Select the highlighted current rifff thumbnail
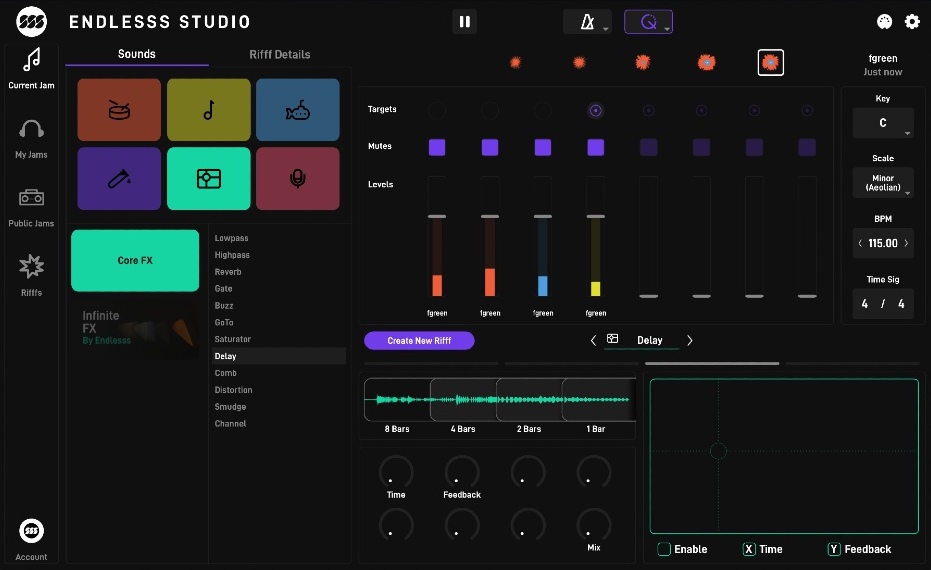Image resolution: width=931 pixels, height=570 pixels. pos(771,62)
